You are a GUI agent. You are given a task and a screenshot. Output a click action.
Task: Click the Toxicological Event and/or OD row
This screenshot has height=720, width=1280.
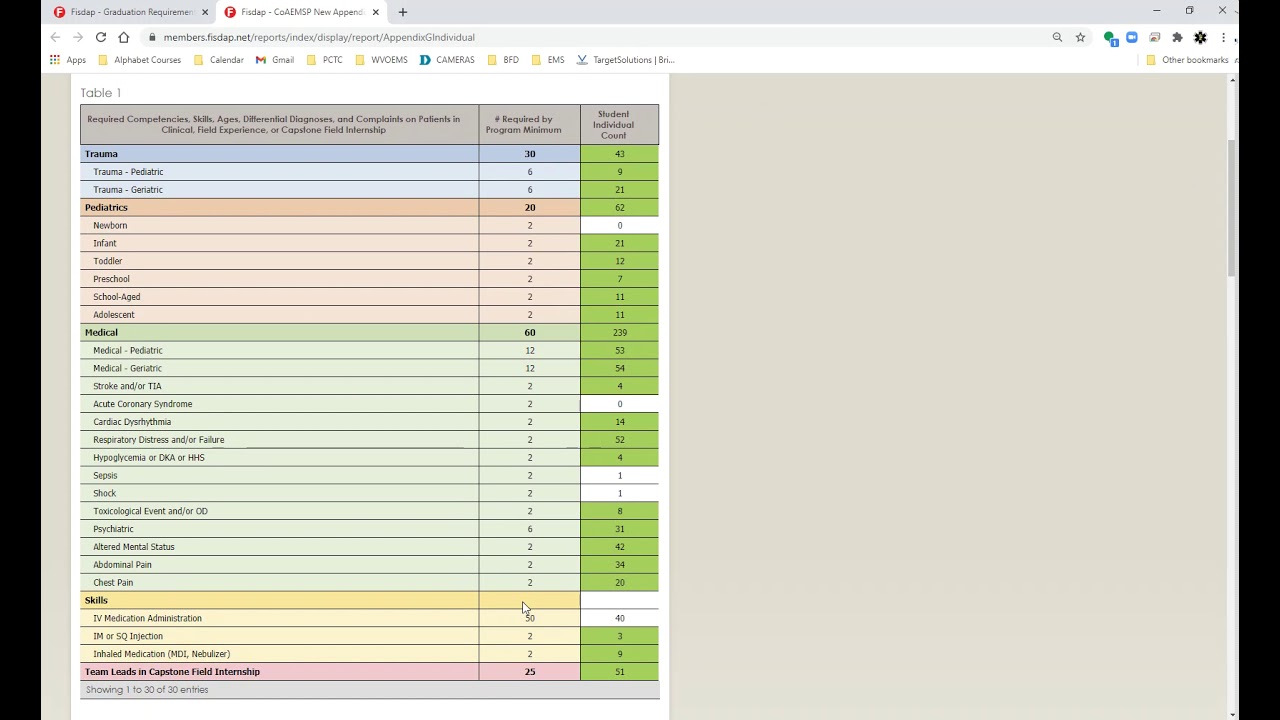click(150, 511)
